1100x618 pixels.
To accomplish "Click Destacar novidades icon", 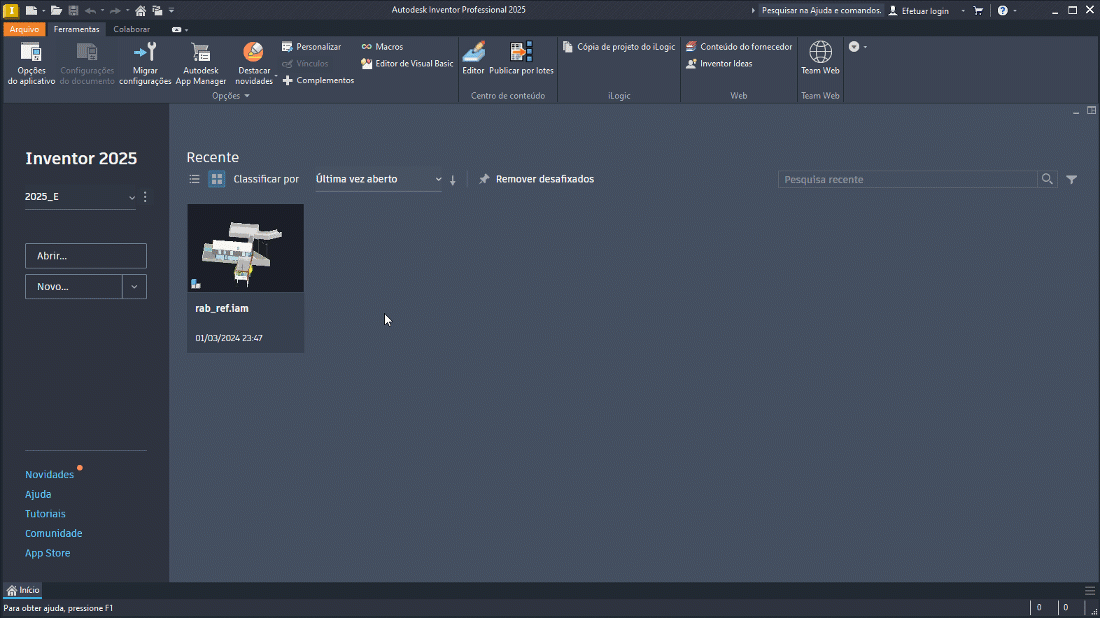I will click(253, 53).
